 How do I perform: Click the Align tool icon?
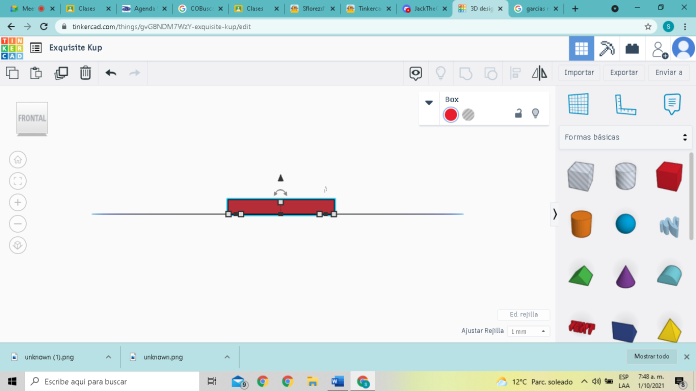click(515, 73)
